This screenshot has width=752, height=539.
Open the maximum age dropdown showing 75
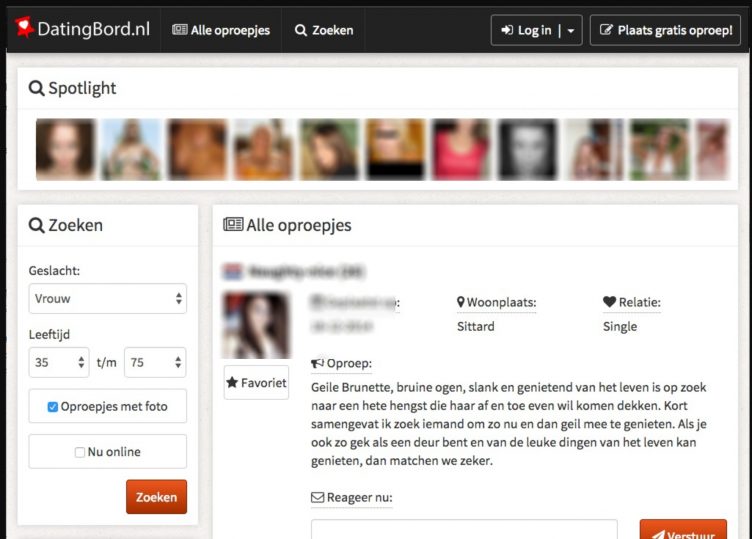[x=155, y=363]
